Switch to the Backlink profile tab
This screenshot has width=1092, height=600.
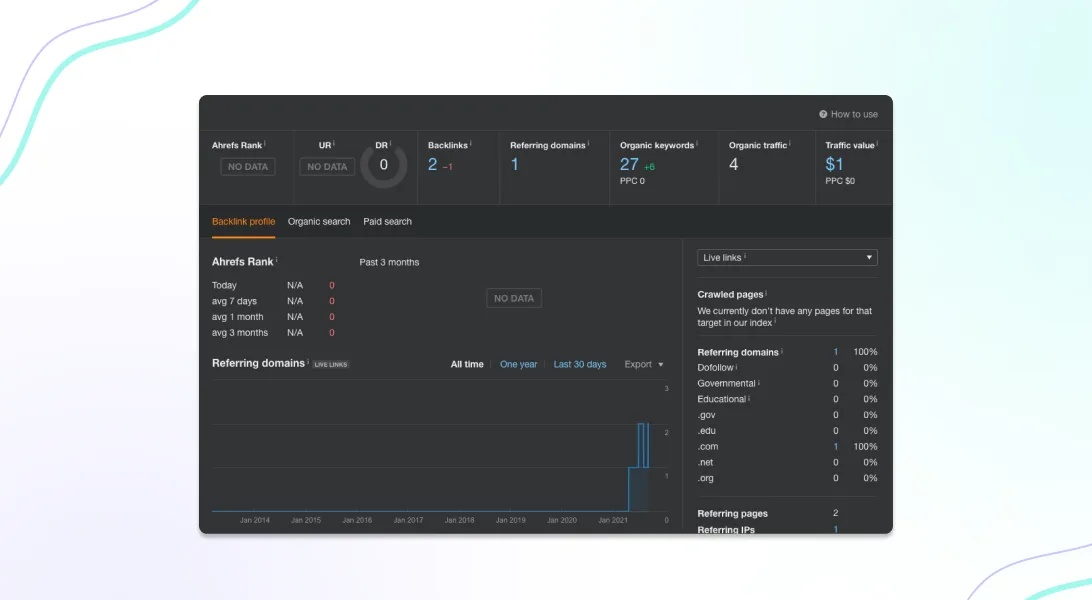(x=243, y=221)
